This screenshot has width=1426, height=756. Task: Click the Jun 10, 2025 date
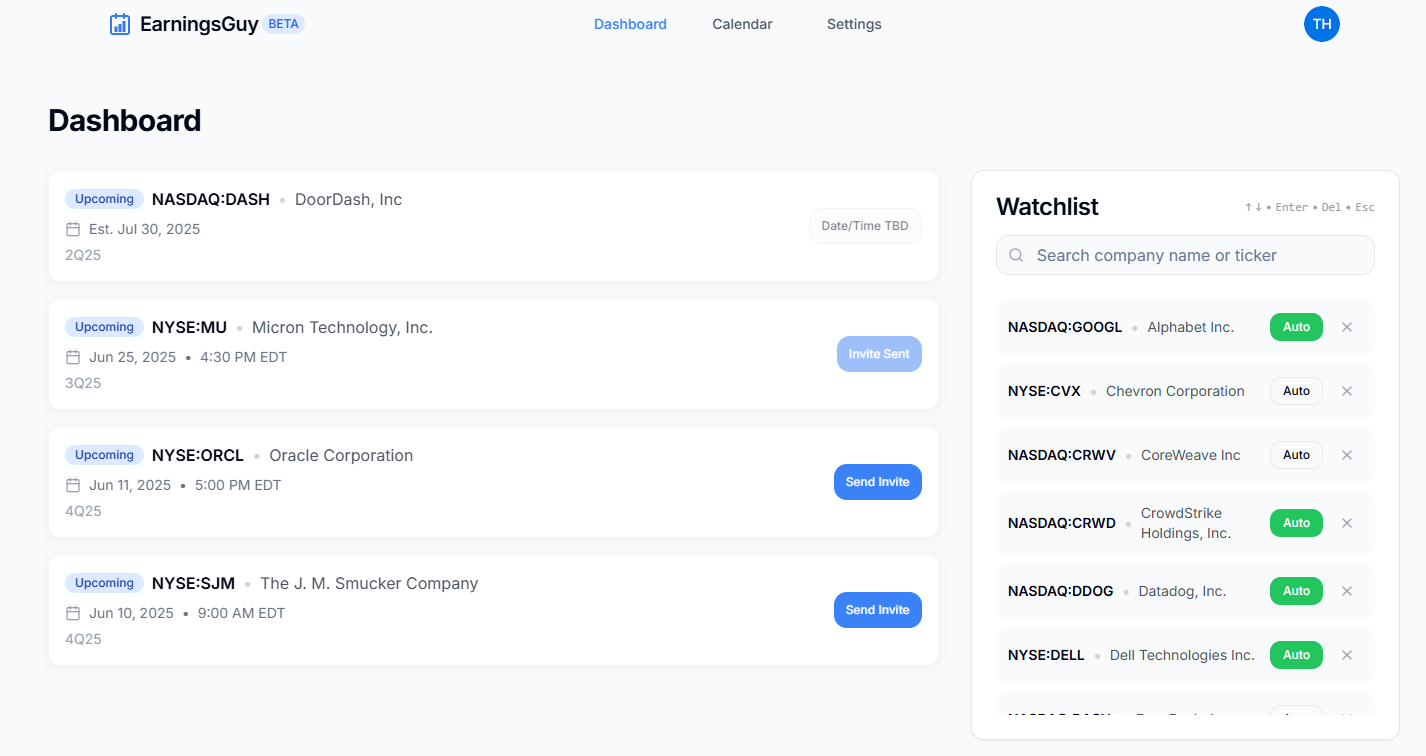(131, 613)
